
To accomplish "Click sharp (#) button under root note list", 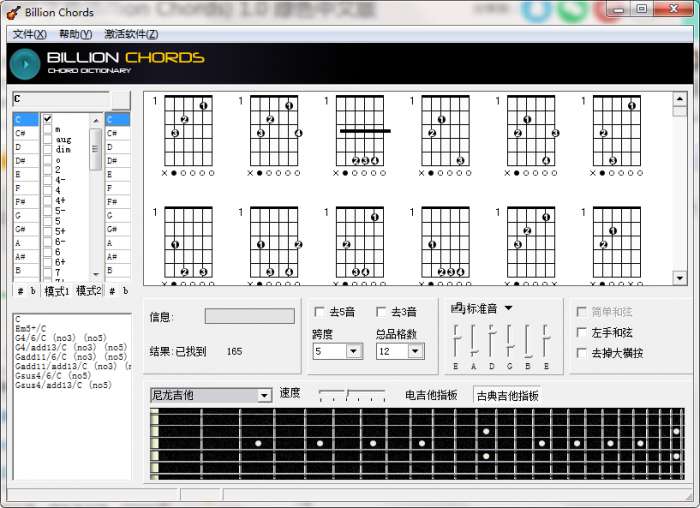I will (21, 291).
